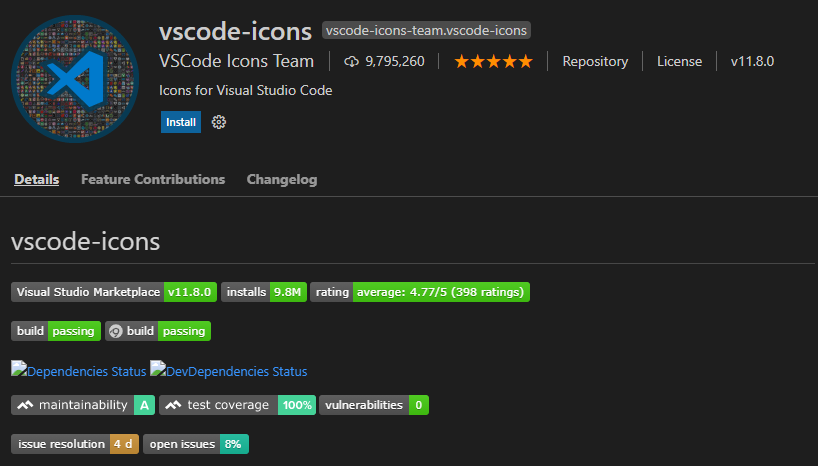Click the vscode-icons-team.vscode-icons identifier badge
The image size is (818, 466).
tap(426, 30)
